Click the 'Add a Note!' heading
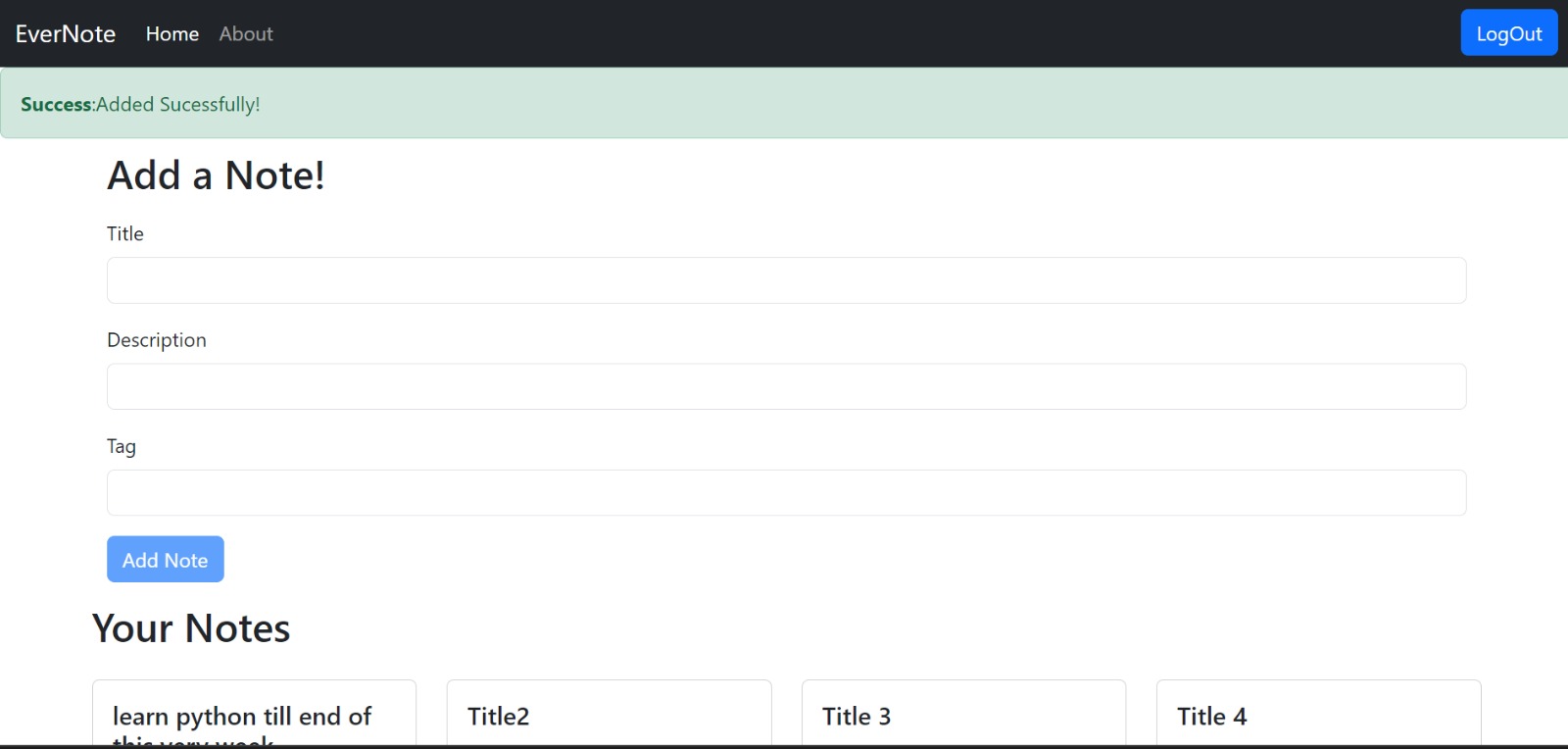Image resolution: width=1568 pixels, height=749 pixels. click(216, 175)
